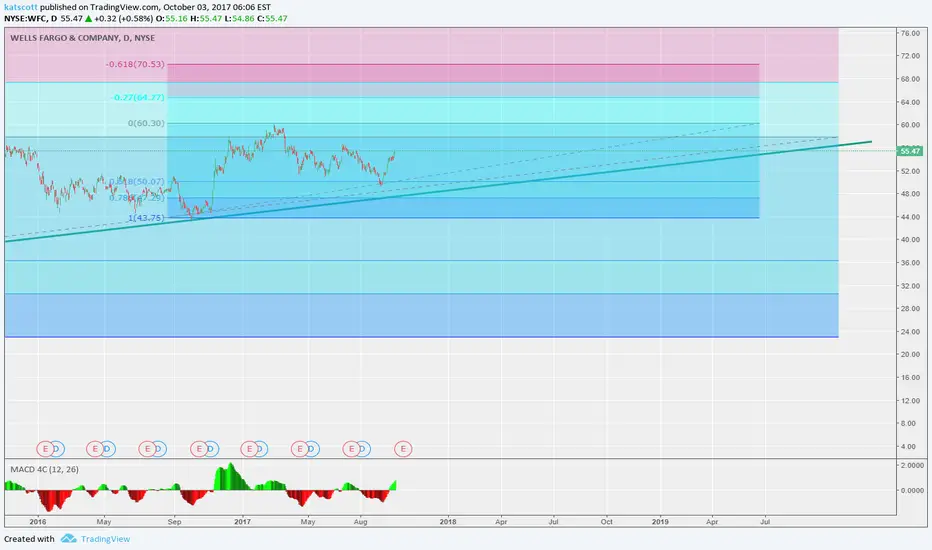932x550 pixels.
Task: Click the fourth dividend (D) marker
Action: coord(211,449)
